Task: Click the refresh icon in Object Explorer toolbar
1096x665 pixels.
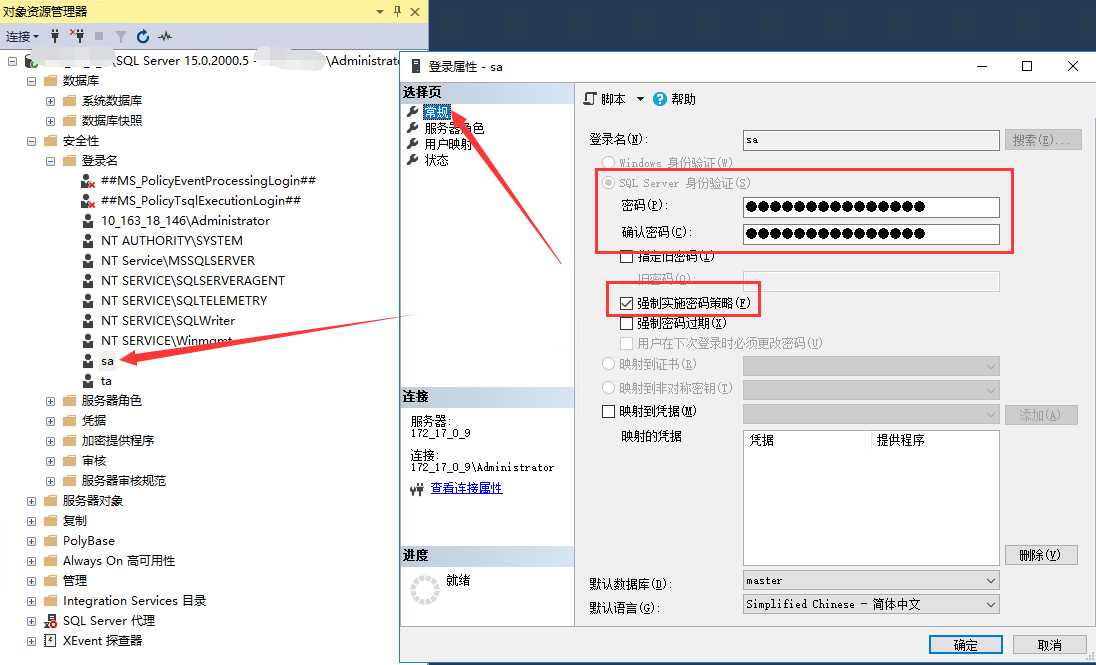Action: click(x=143, y=36)
